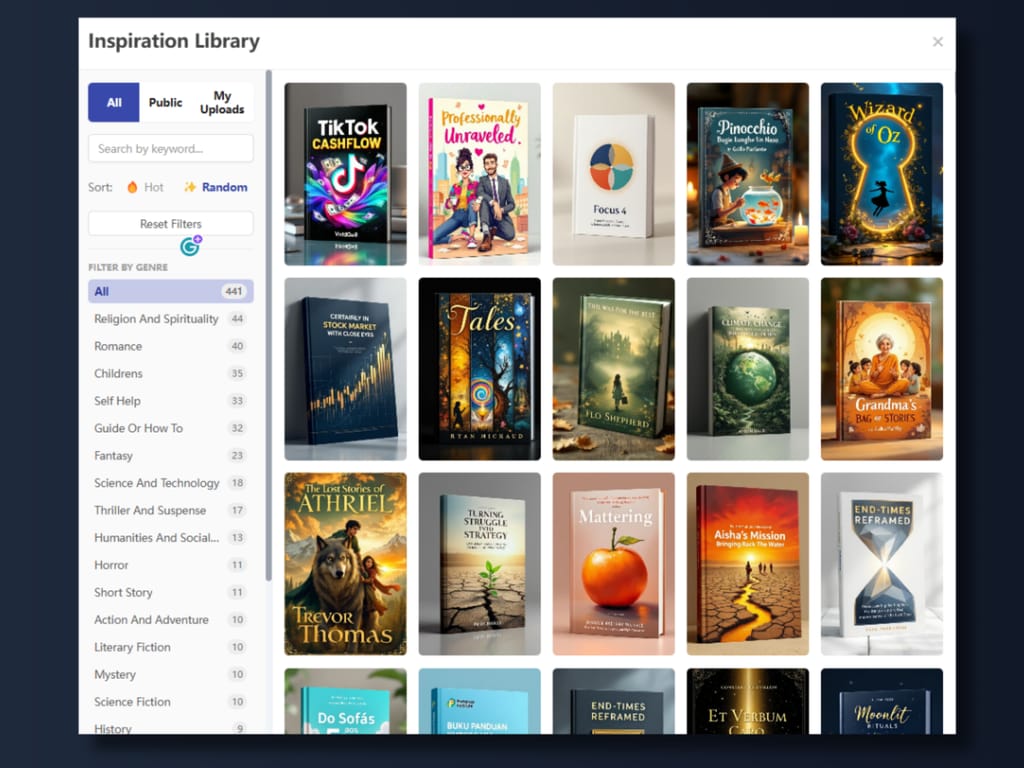
Task: Open the Moonlit Rituals cover
Action: coord(882,701)
